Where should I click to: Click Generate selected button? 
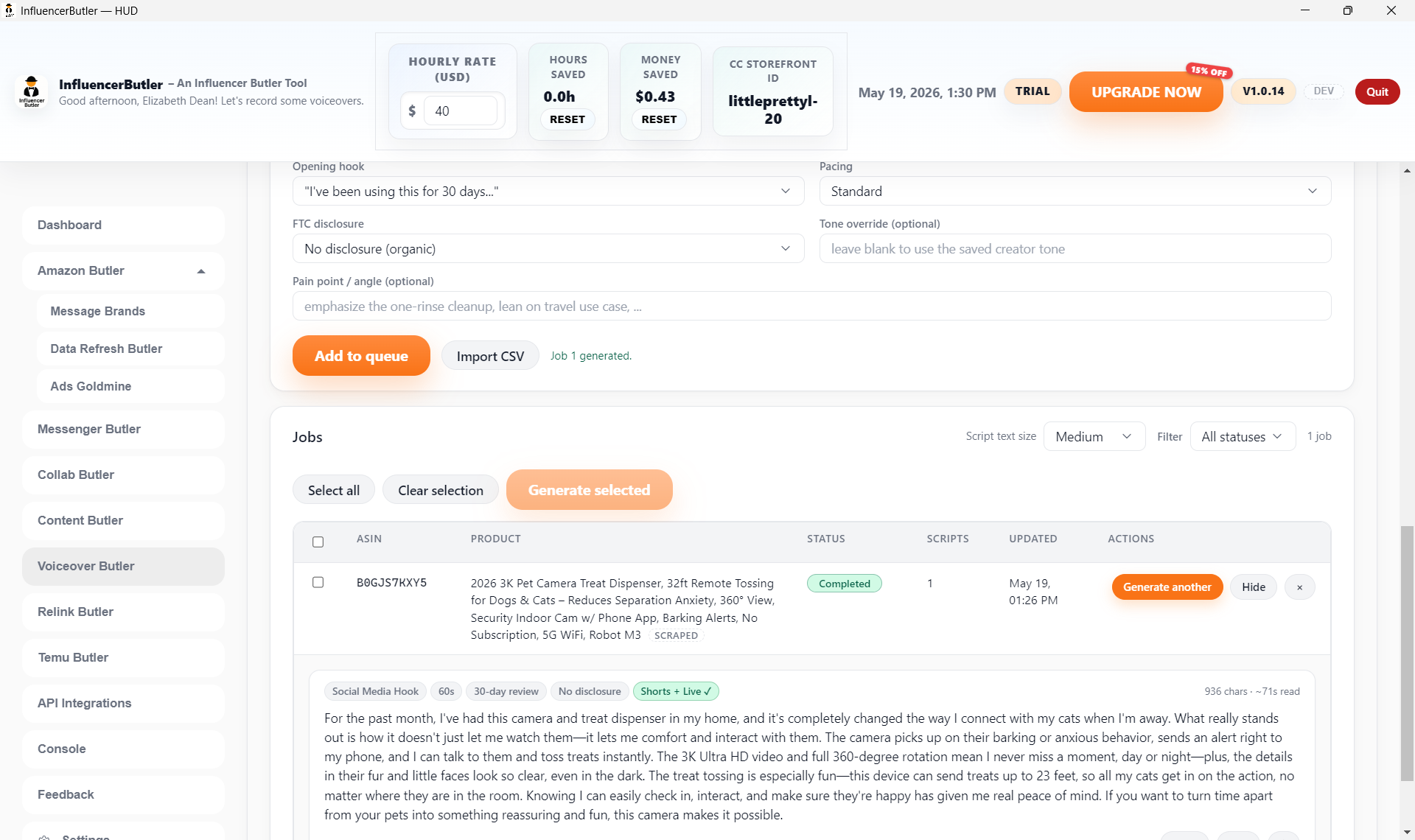[x=589, y=490]
